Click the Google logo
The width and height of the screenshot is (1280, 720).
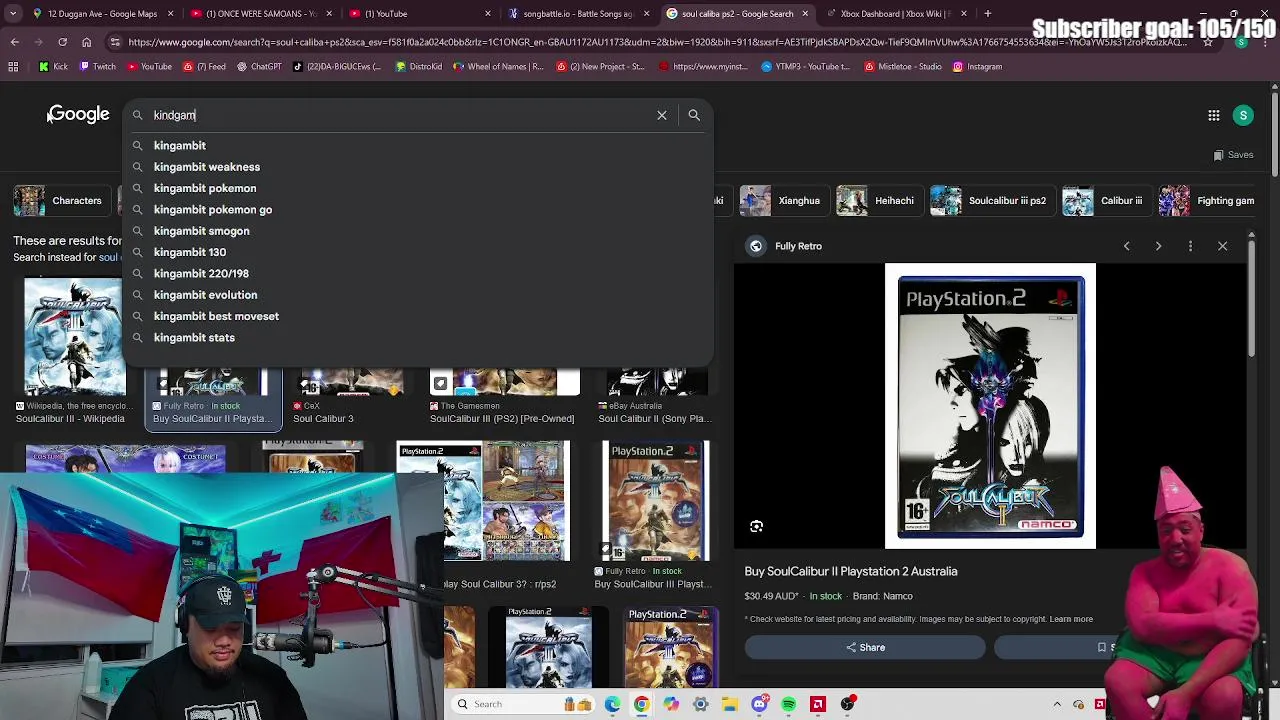point(78,115)
